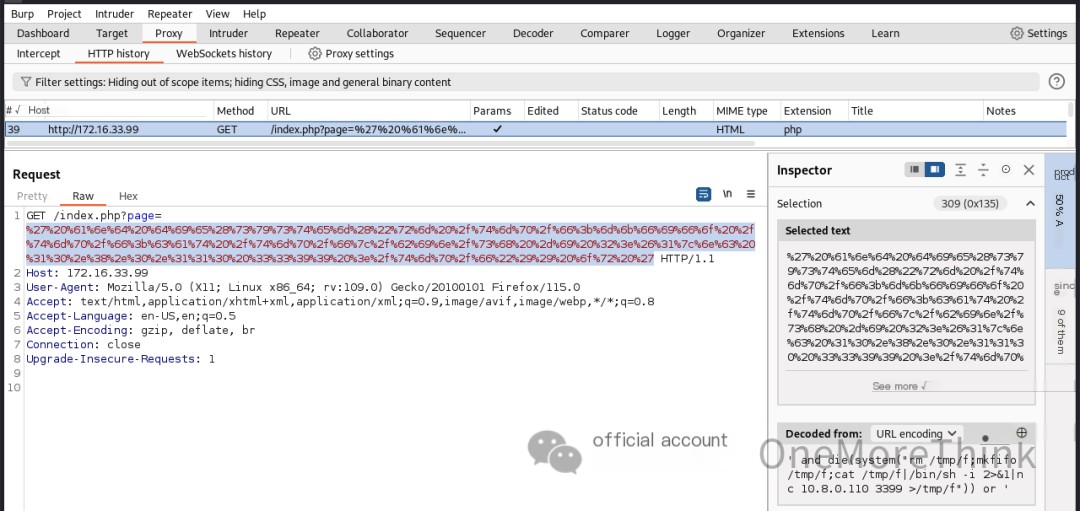Viewport: 1080px width, 511px height.
Task: Sort by Edited column header
Action: pos(550,110)
